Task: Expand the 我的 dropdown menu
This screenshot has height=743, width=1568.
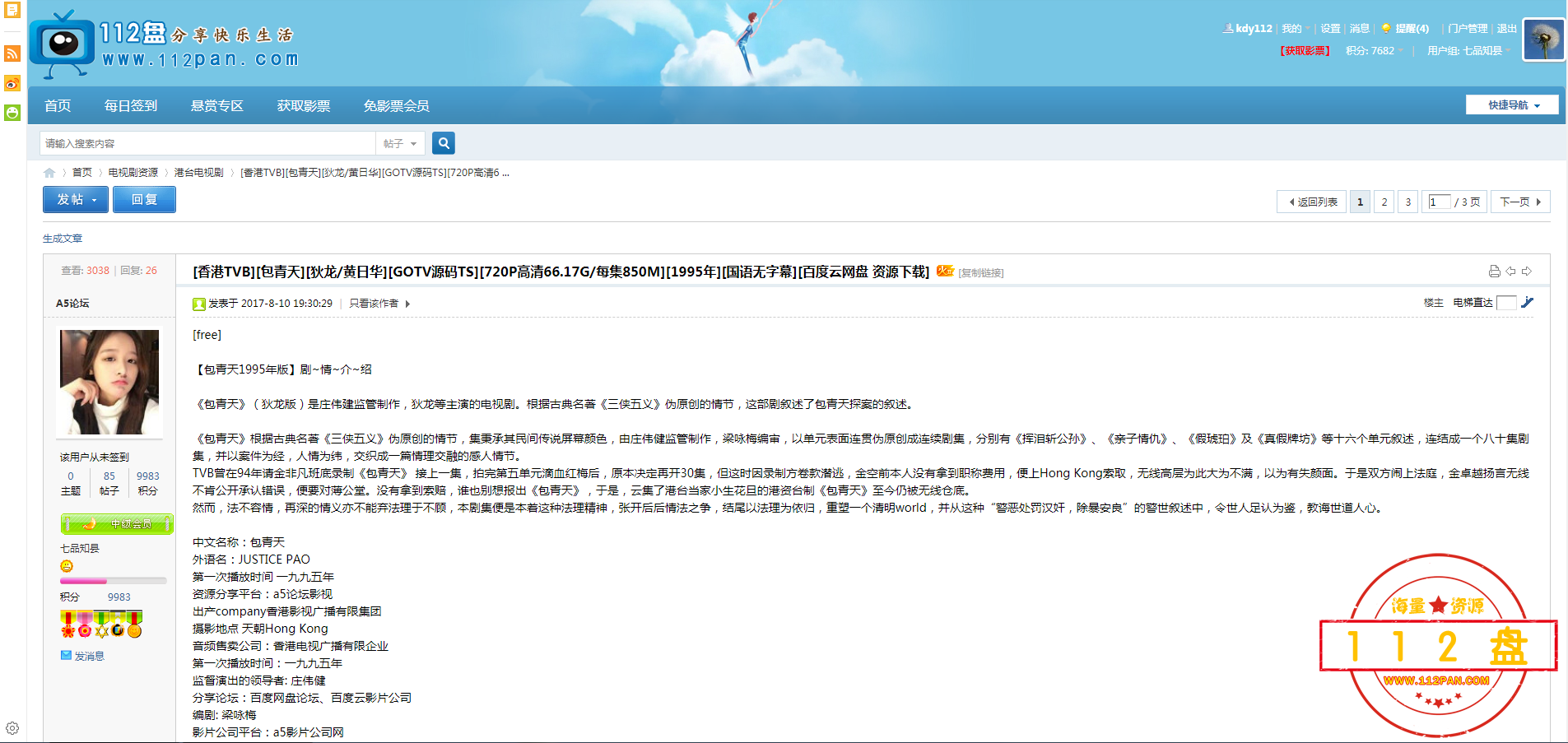Action: (1296, 28)
